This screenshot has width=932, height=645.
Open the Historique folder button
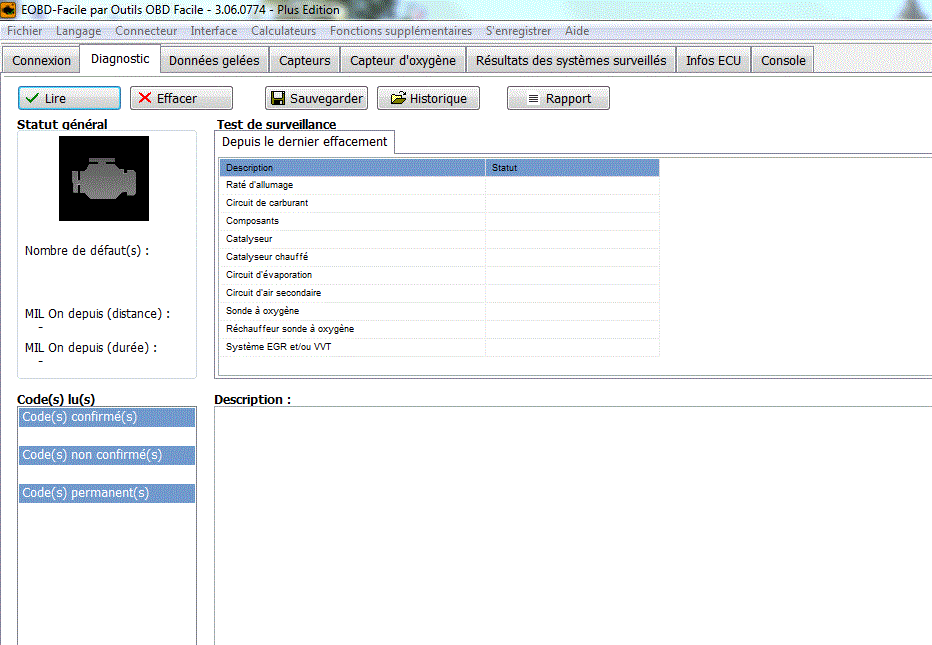428,98
